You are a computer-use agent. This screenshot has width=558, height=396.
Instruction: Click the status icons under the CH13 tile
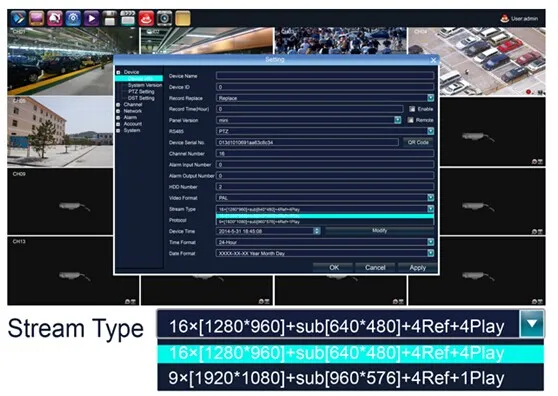(x=130, y=302)
